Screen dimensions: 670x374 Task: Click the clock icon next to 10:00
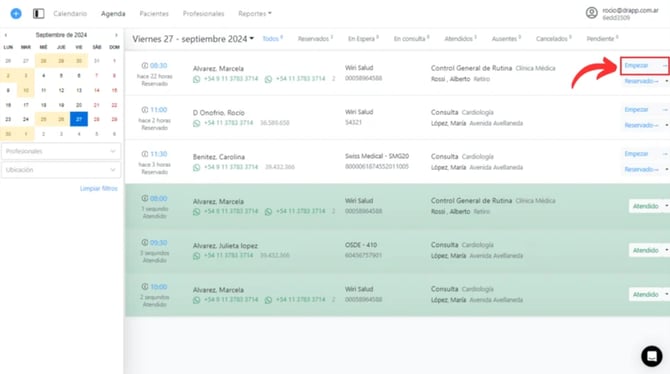(x=145, y=286)
